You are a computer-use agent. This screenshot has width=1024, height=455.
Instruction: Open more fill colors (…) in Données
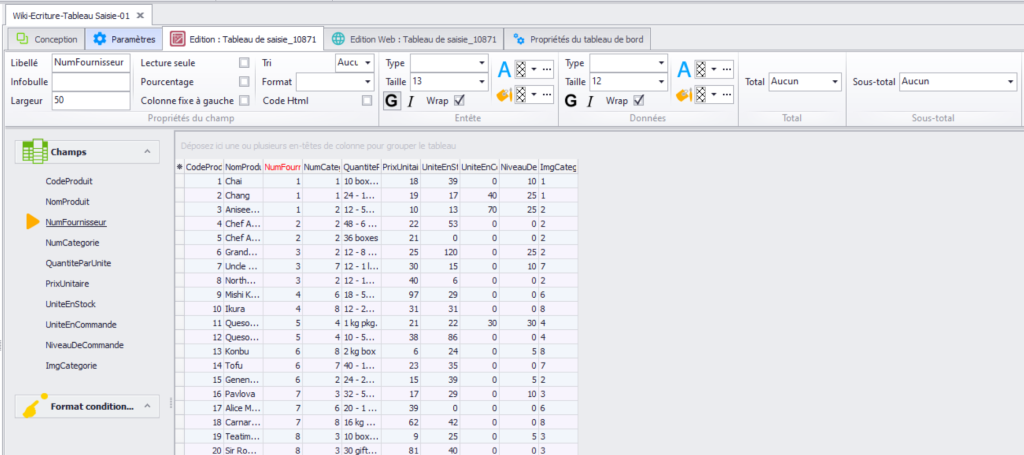[727, 95]
